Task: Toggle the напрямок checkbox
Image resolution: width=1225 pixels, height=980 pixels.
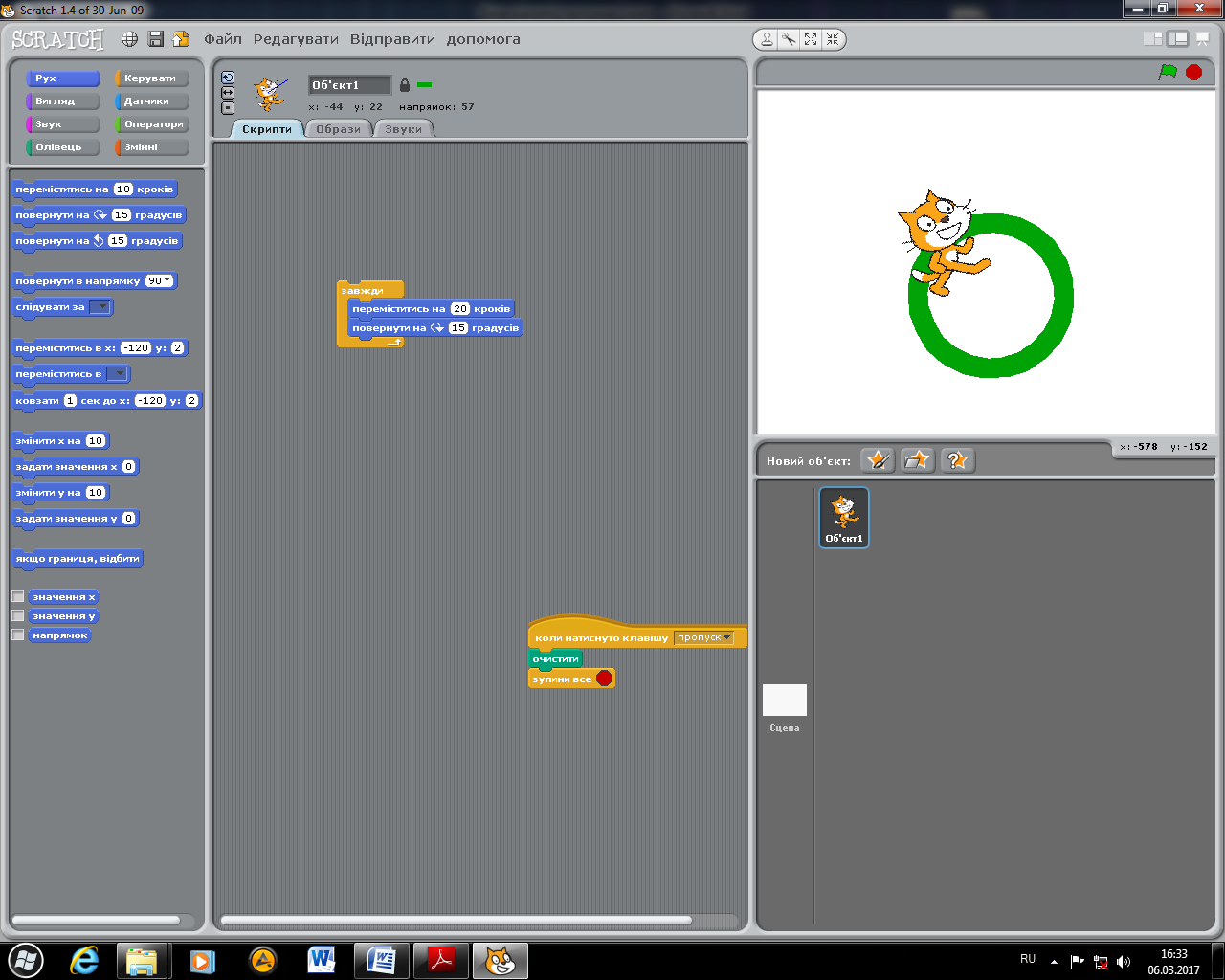Action: point(18,635)
